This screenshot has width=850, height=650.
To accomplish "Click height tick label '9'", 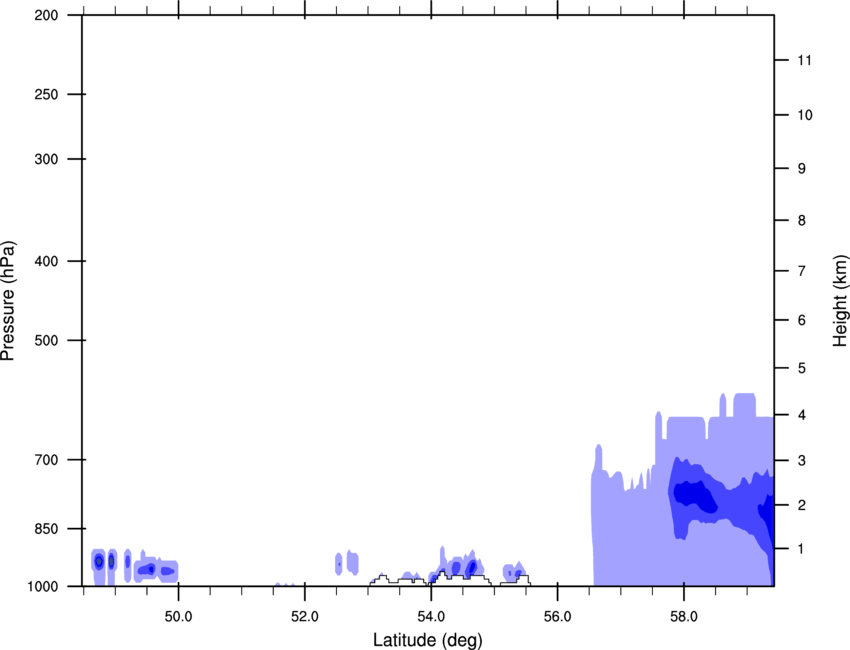I will 802,169.
